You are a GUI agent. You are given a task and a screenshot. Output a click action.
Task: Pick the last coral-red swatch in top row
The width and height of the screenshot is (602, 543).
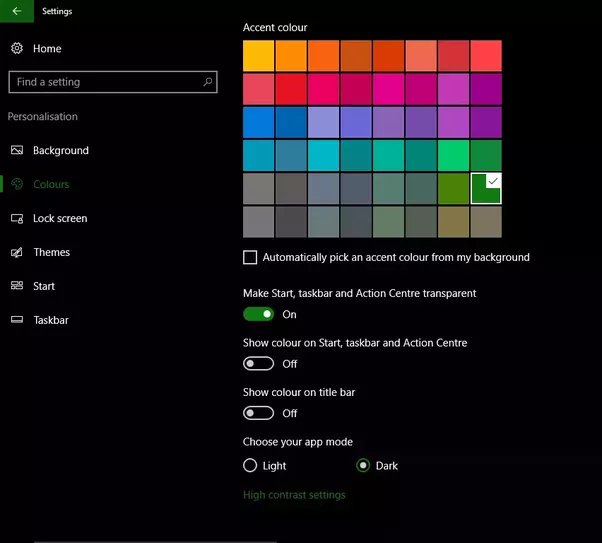coord(486,56)
